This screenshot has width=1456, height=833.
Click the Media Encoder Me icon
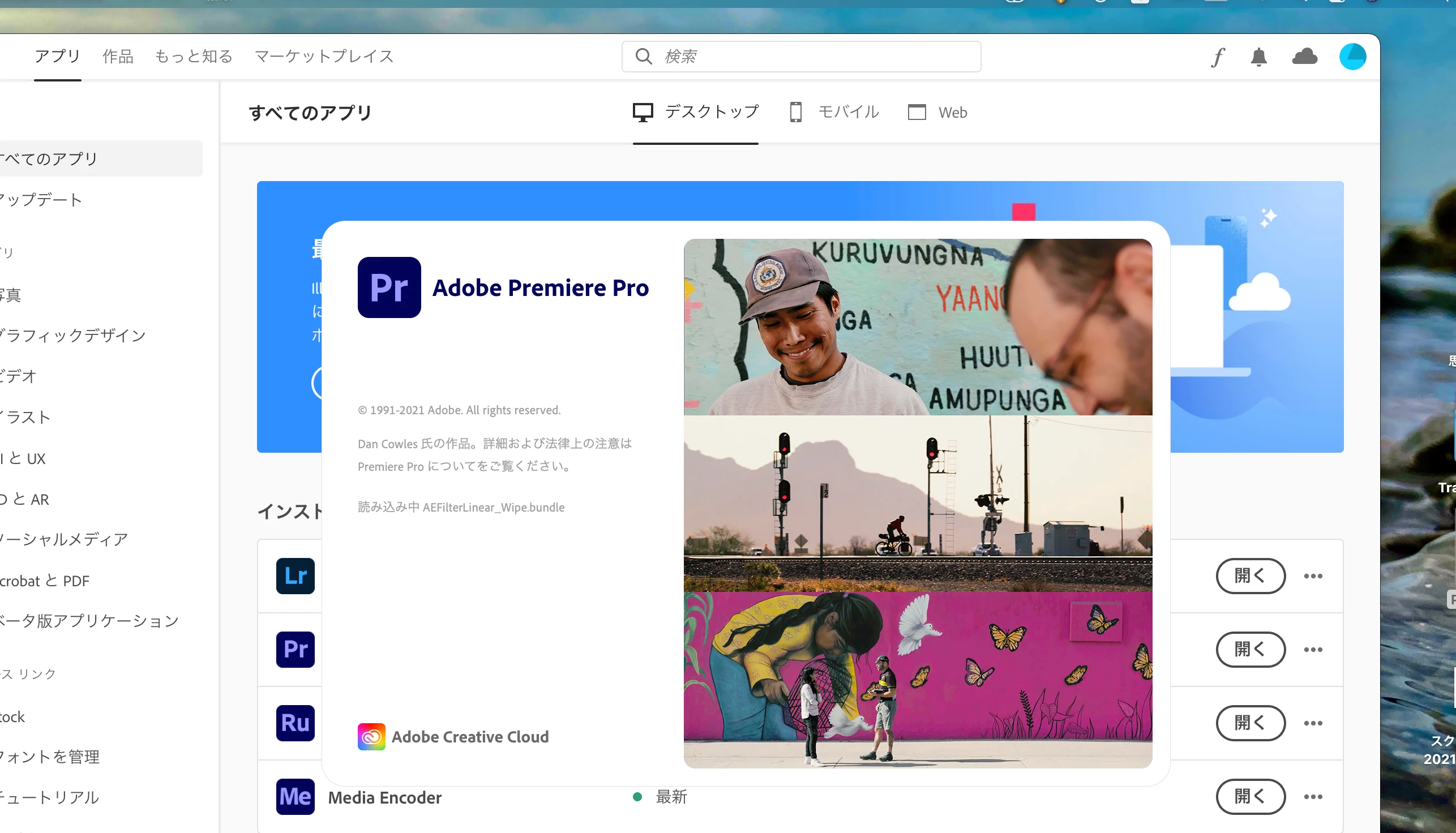pyautogui.click(x=296, y=796)
